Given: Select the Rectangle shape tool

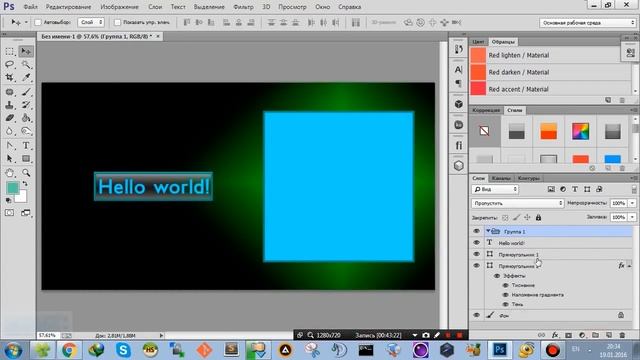Looking at the screenshot, I should (26, 159).
